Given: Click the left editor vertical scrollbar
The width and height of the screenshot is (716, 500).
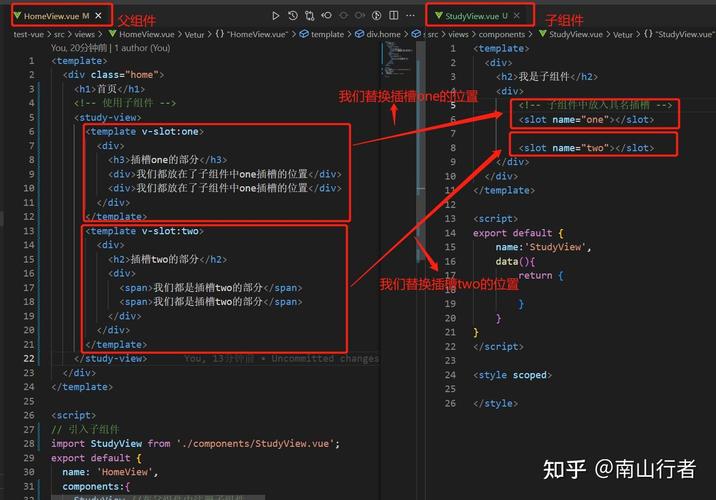Looking at the screenshot, I should pyautogui.click(x=421, y=153).
